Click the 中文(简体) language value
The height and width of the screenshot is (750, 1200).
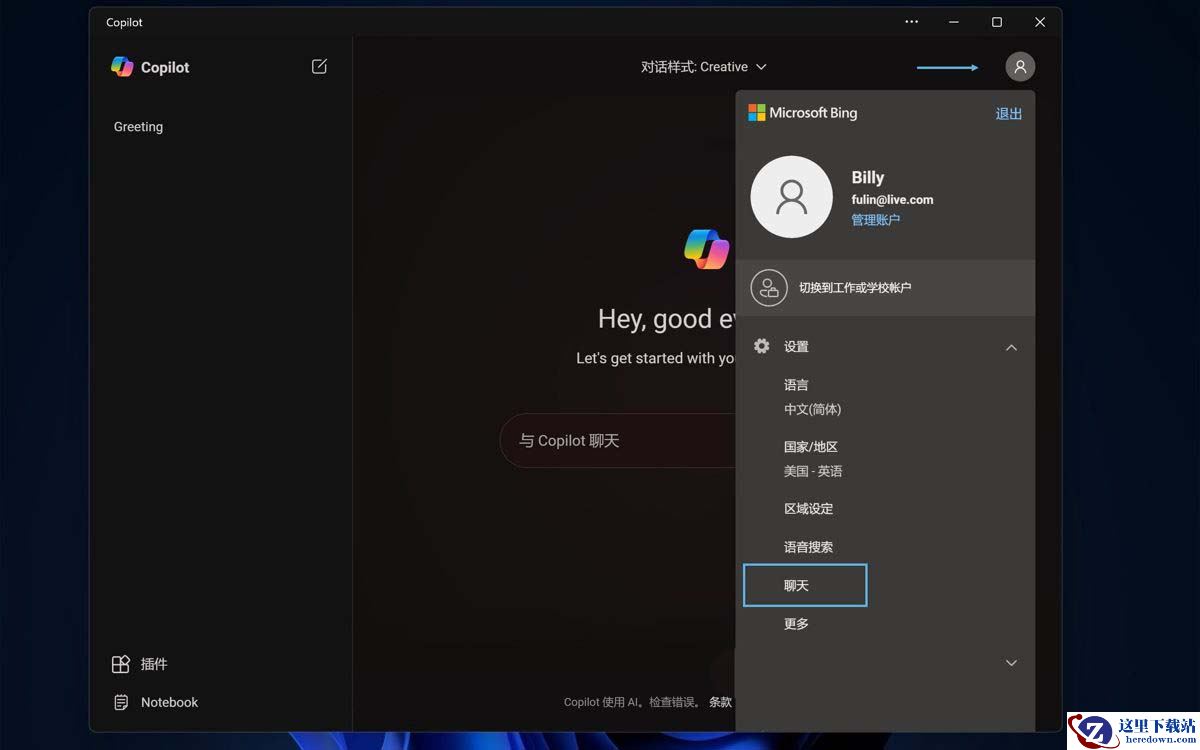(x=813, y=409)
